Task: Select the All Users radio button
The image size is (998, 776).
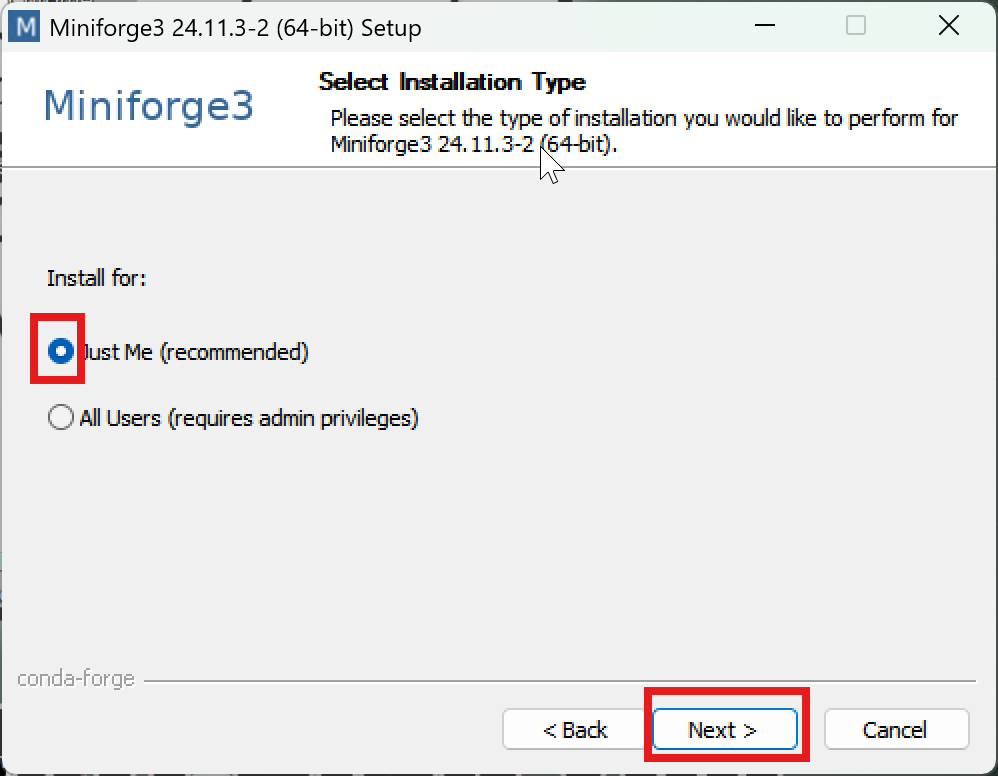Action: point(61,418)
